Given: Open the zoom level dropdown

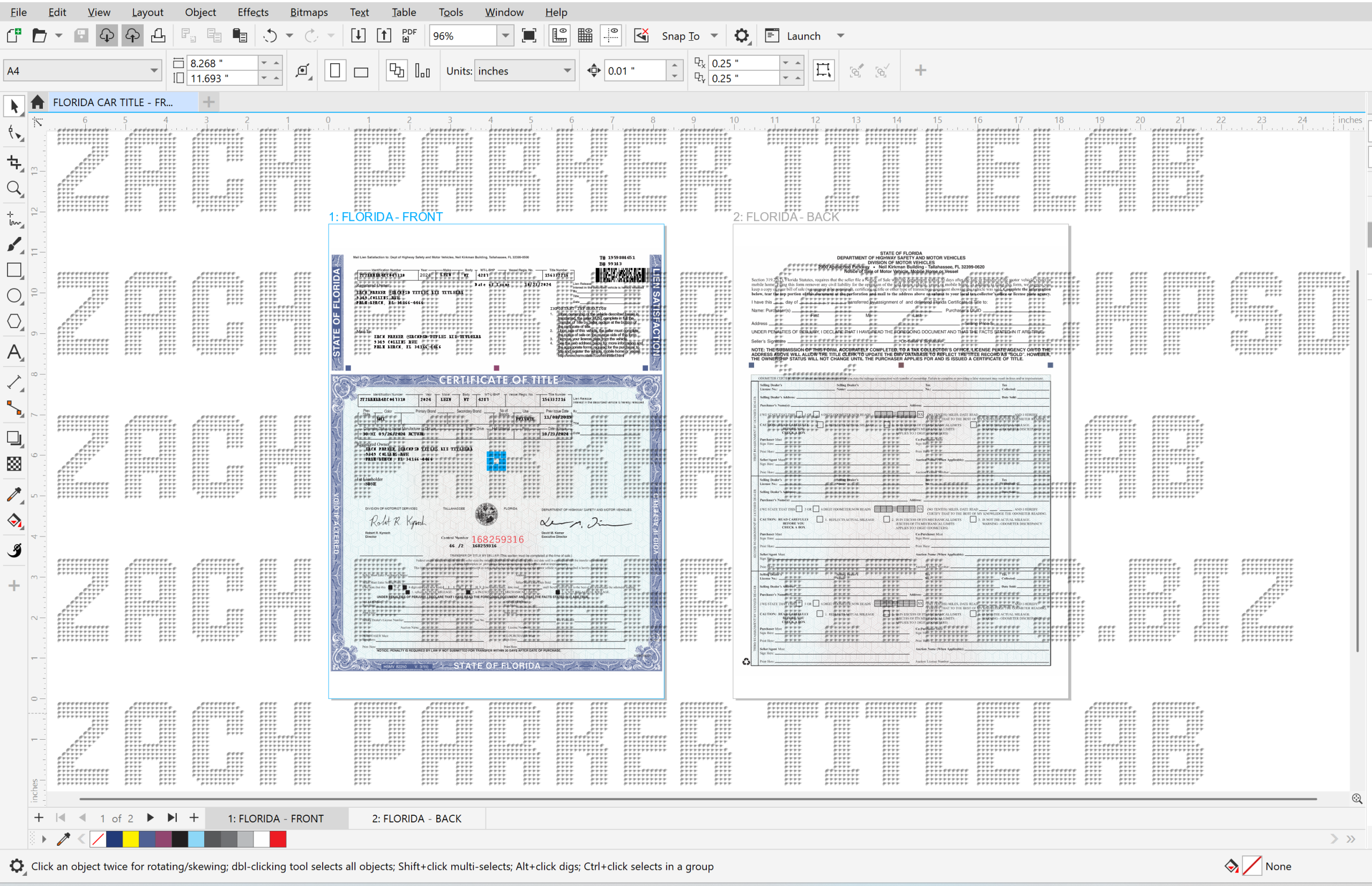Looking at the screenshot, I should pyautogui.click(x=505, y=36).
